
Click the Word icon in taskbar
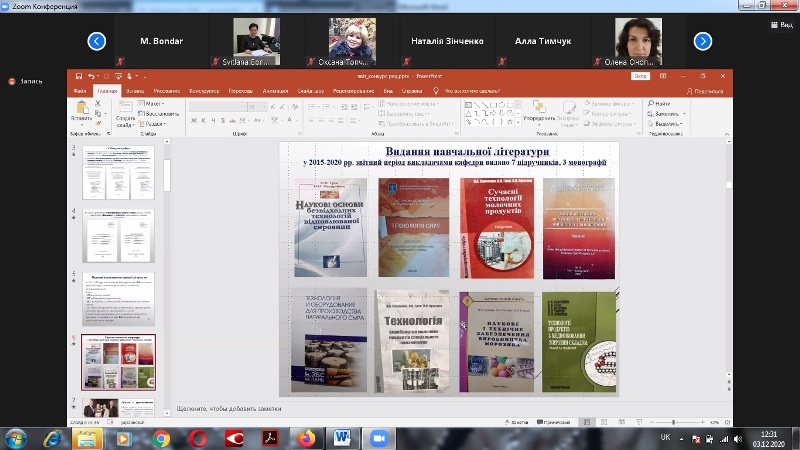tap(342, 438)
